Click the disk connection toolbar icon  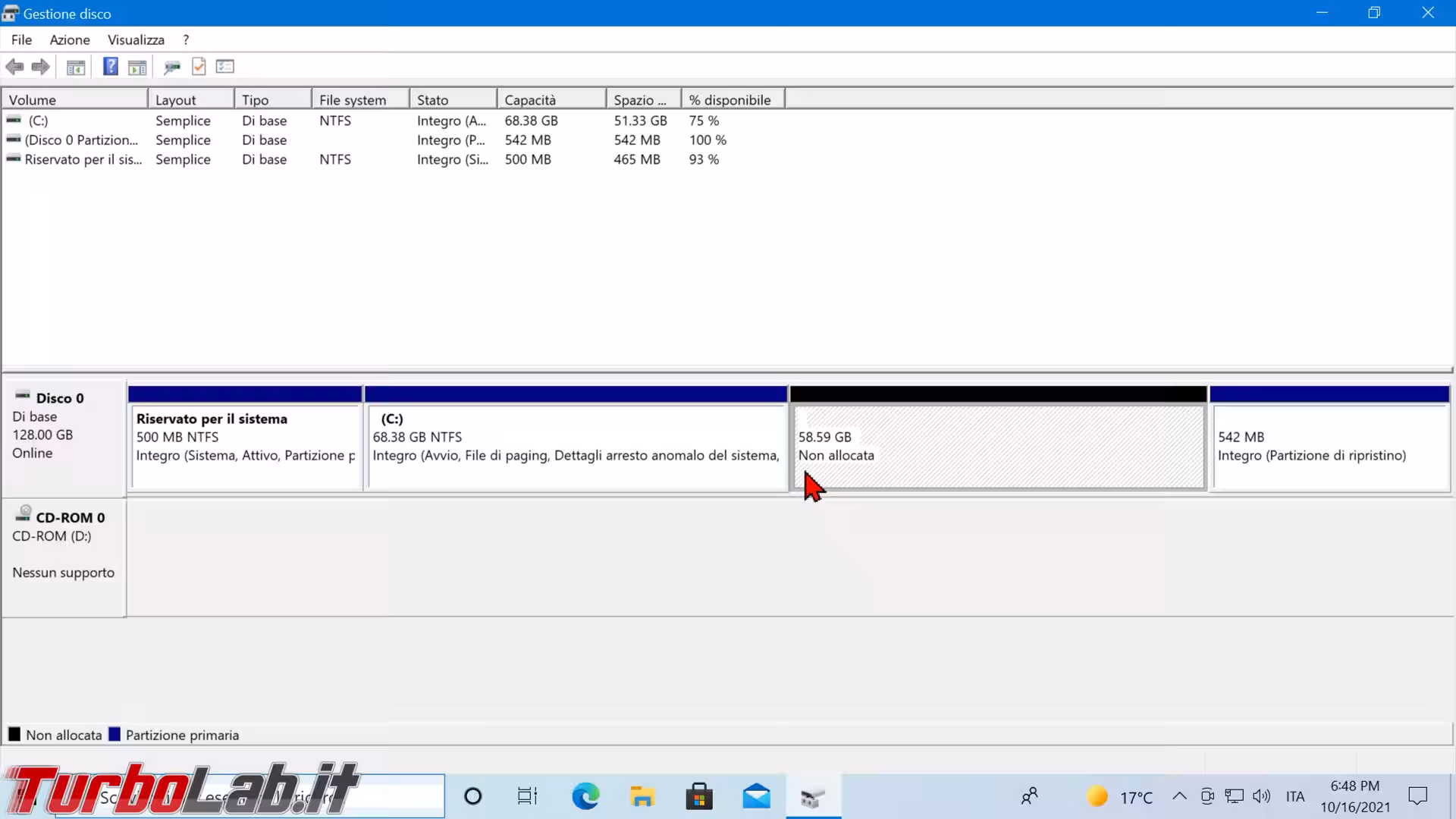[172, 67]
